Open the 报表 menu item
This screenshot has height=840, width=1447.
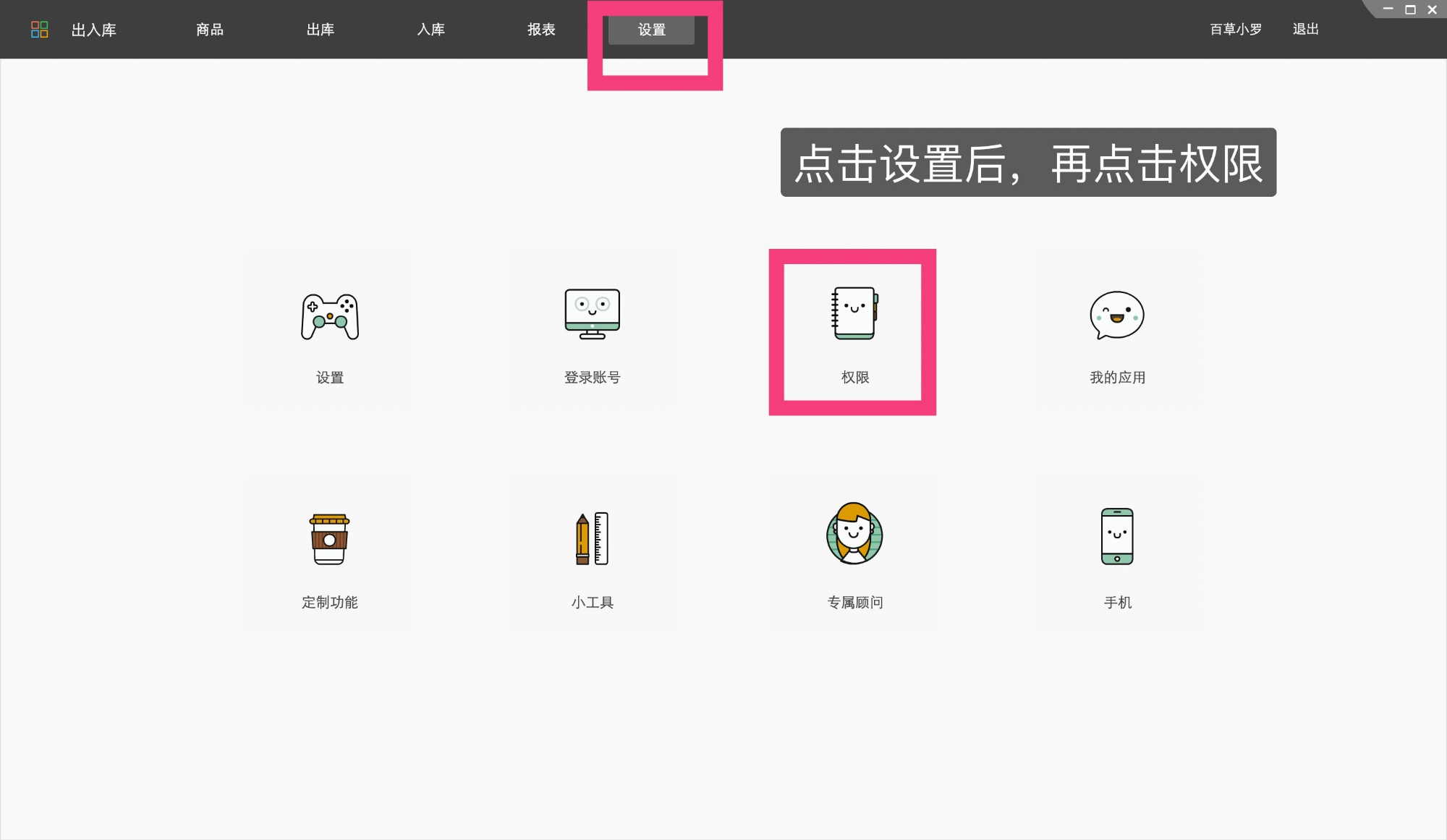[541, 30]
